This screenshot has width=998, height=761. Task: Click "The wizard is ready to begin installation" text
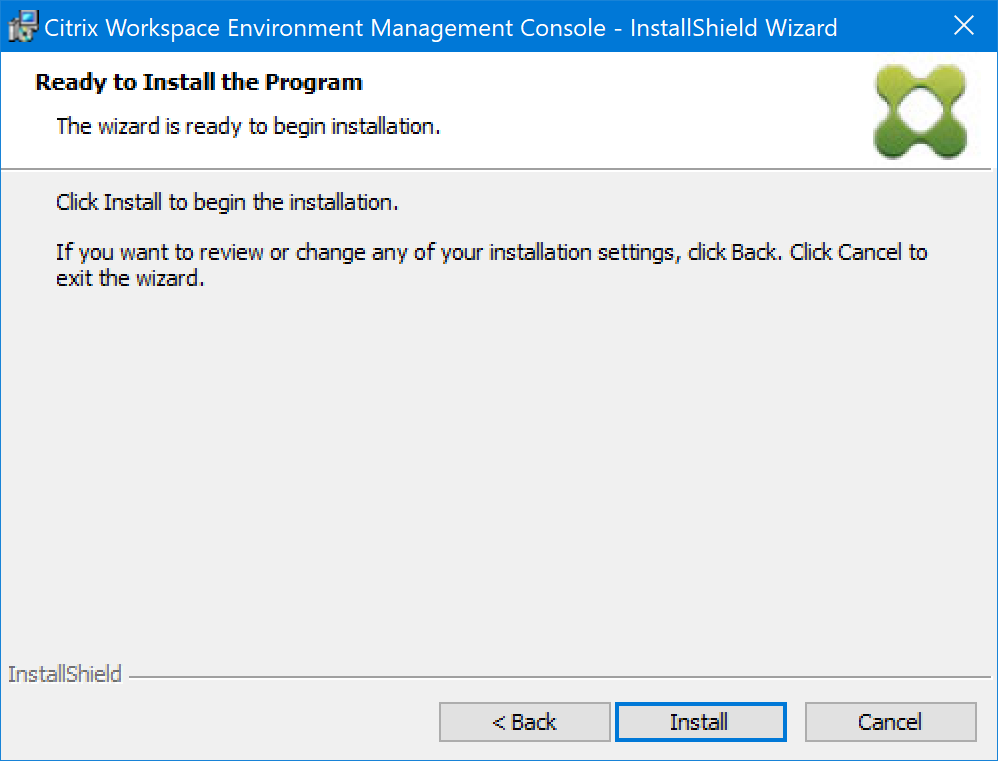(x=248, y=126)
